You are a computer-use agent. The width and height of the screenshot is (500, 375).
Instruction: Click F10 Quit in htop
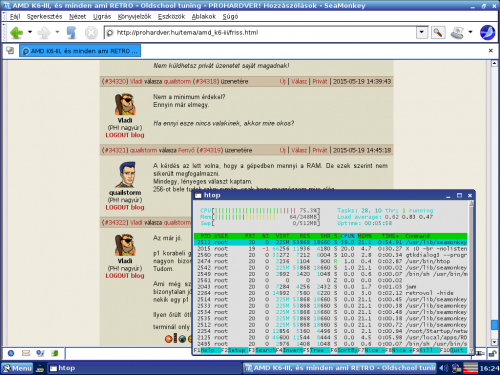453,350
